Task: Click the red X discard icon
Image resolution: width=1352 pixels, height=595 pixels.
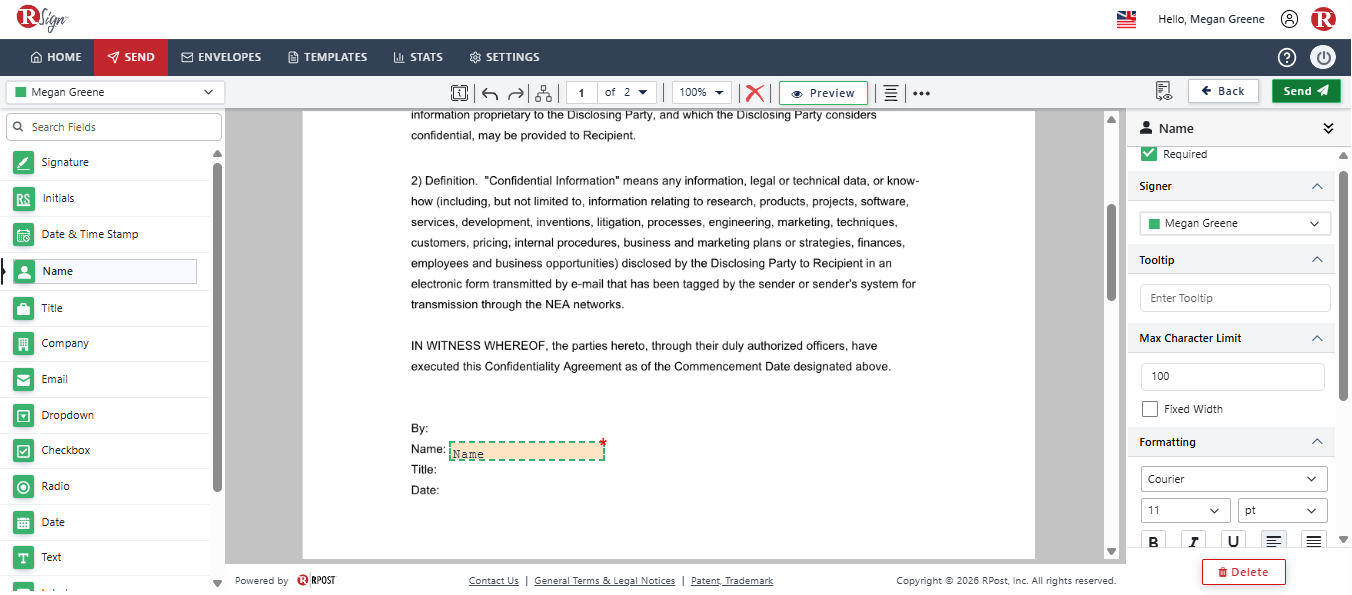Action: point(755,93)
